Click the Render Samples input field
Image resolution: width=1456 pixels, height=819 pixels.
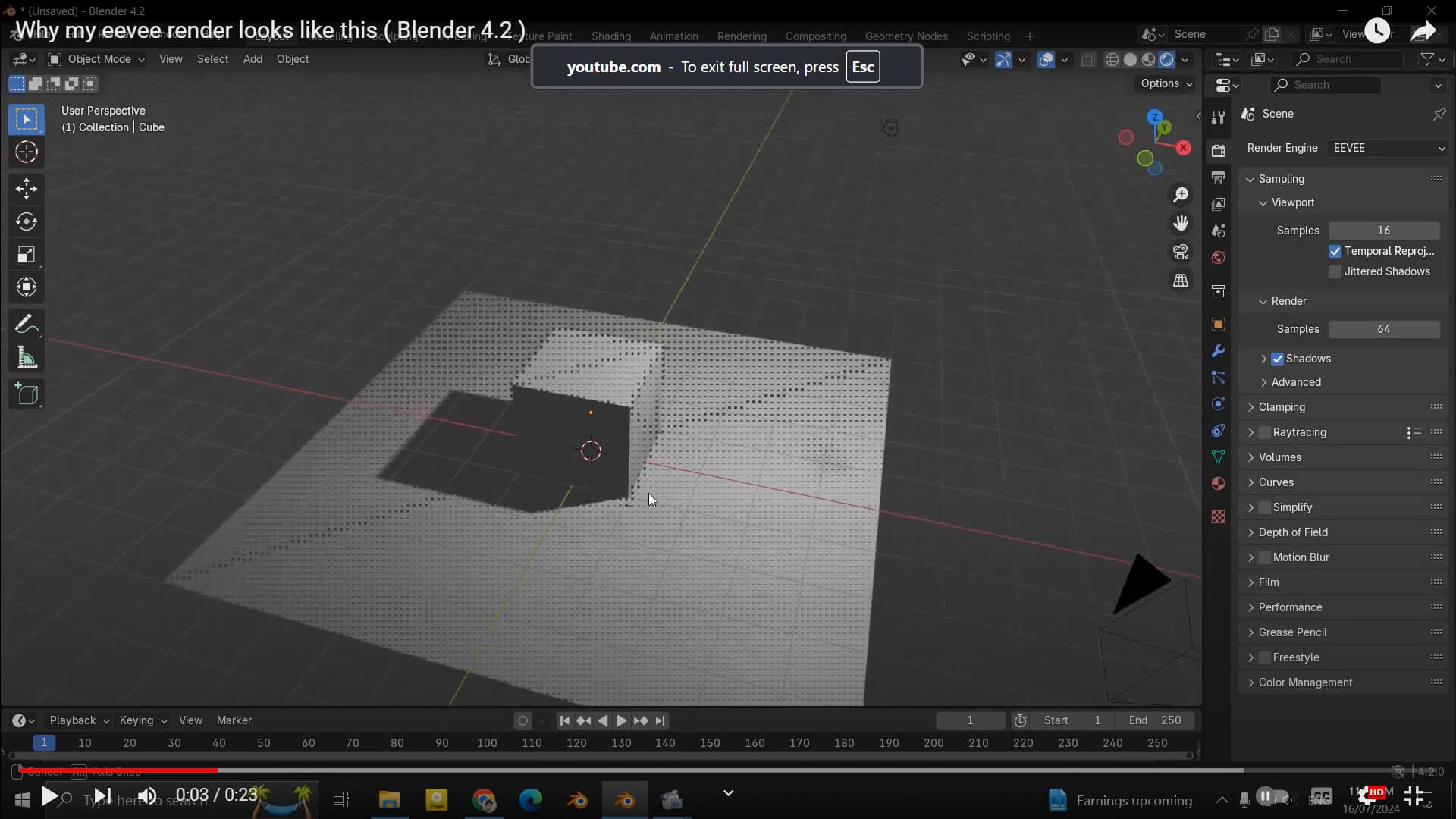(x=1385, y=328)
